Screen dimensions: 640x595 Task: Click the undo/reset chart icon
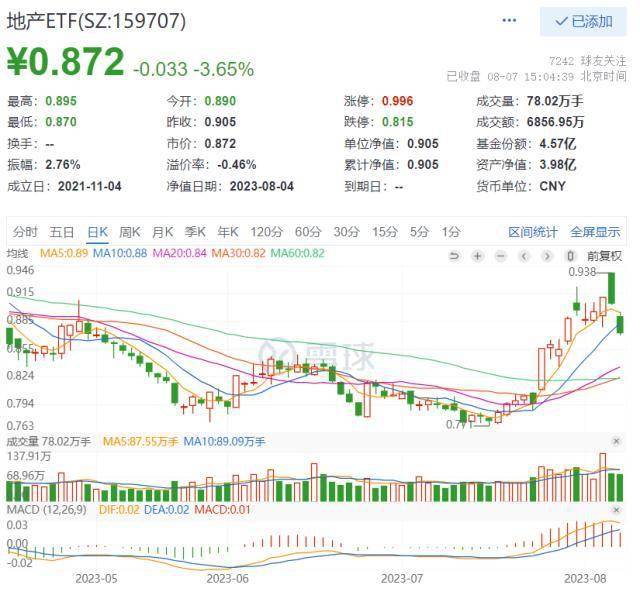pos(454,256)
